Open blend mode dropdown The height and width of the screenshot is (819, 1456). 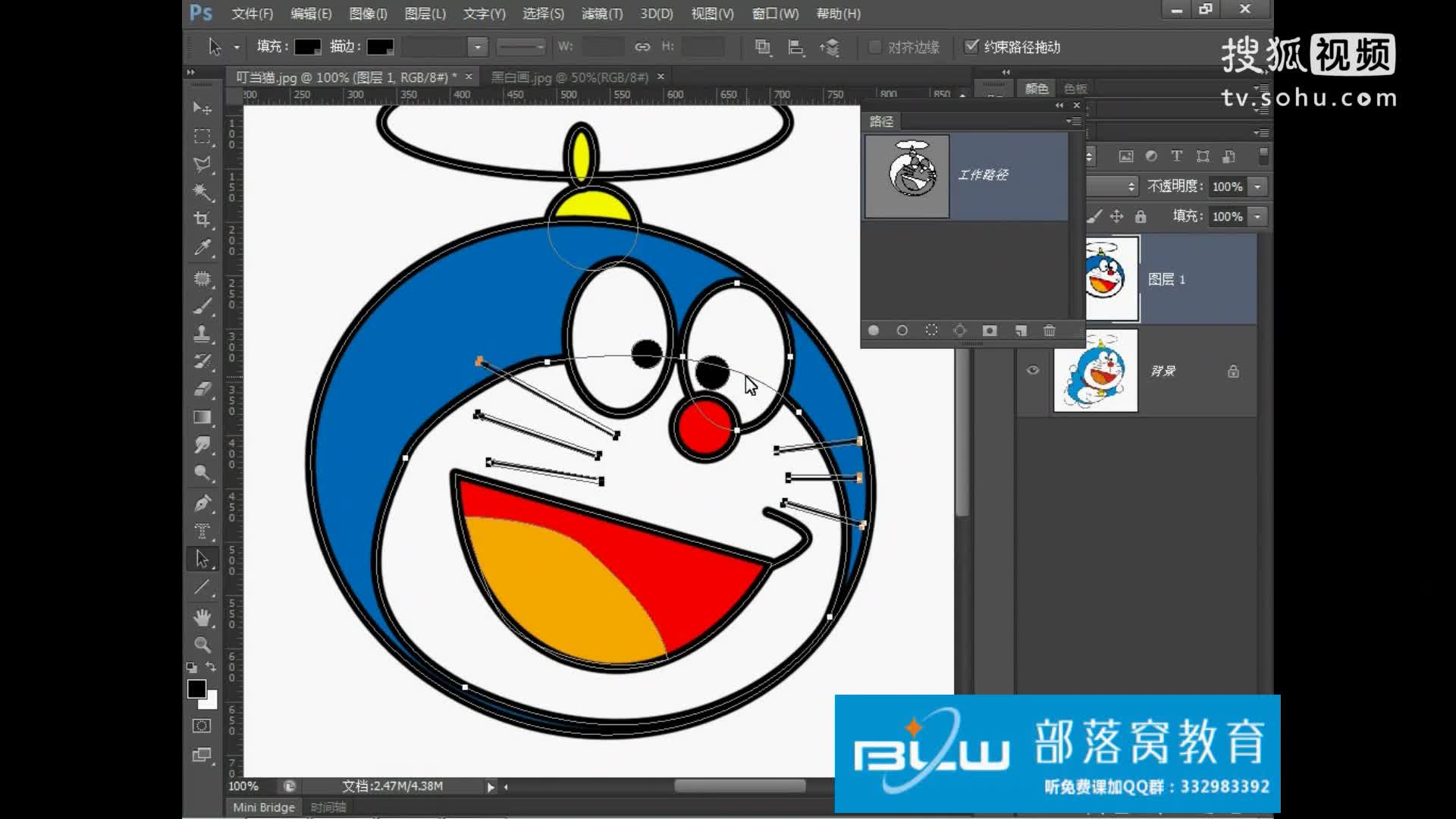tap(1112, 187)
